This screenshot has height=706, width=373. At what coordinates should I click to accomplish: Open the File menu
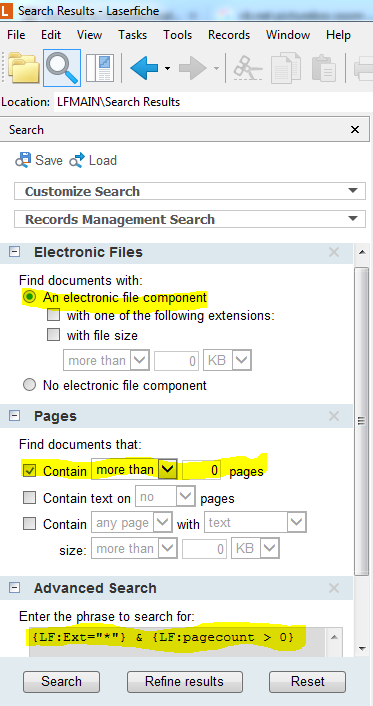(x=16, y=35)
